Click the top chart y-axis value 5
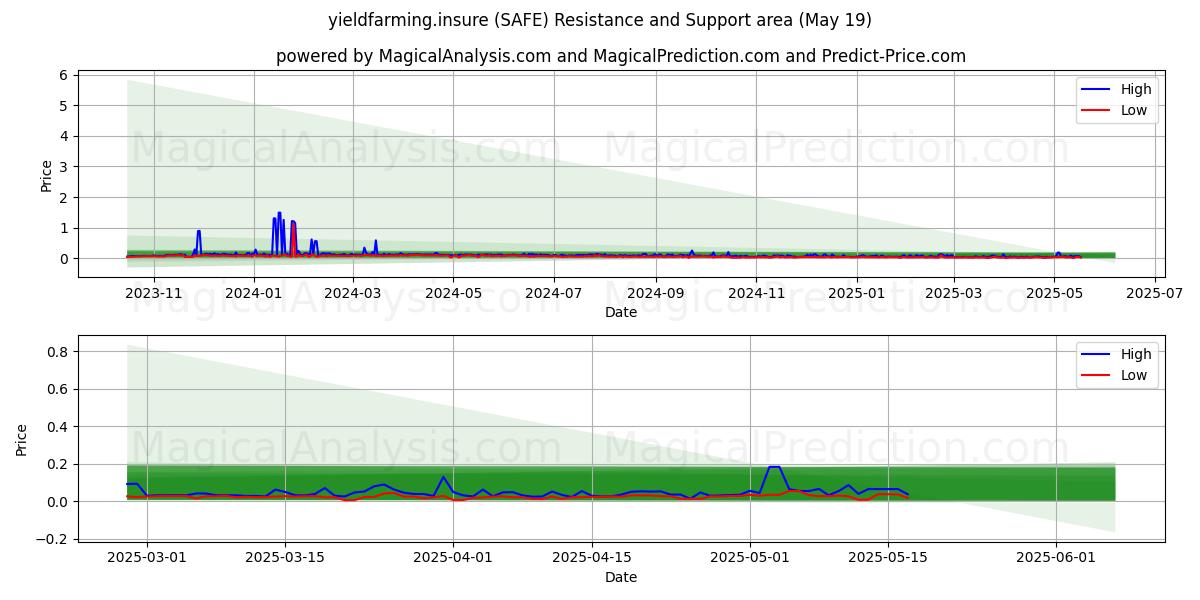The image size is (1200, 600). 62,106
